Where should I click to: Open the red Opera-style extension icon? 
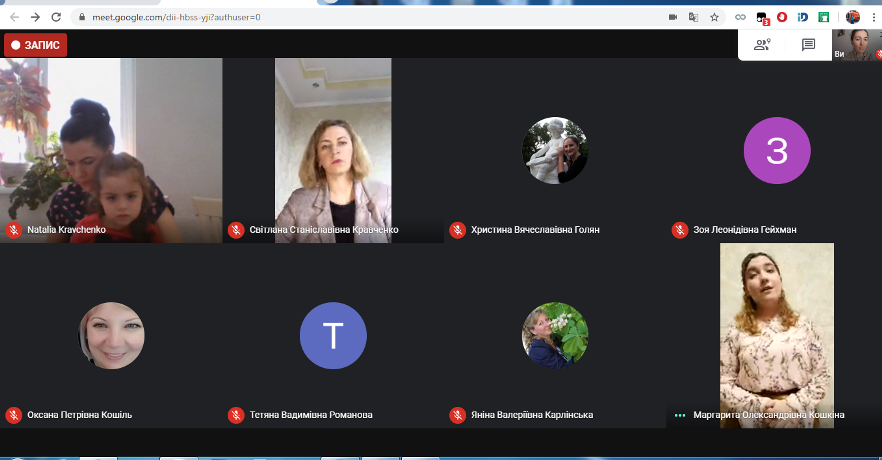tap(782, 17)
